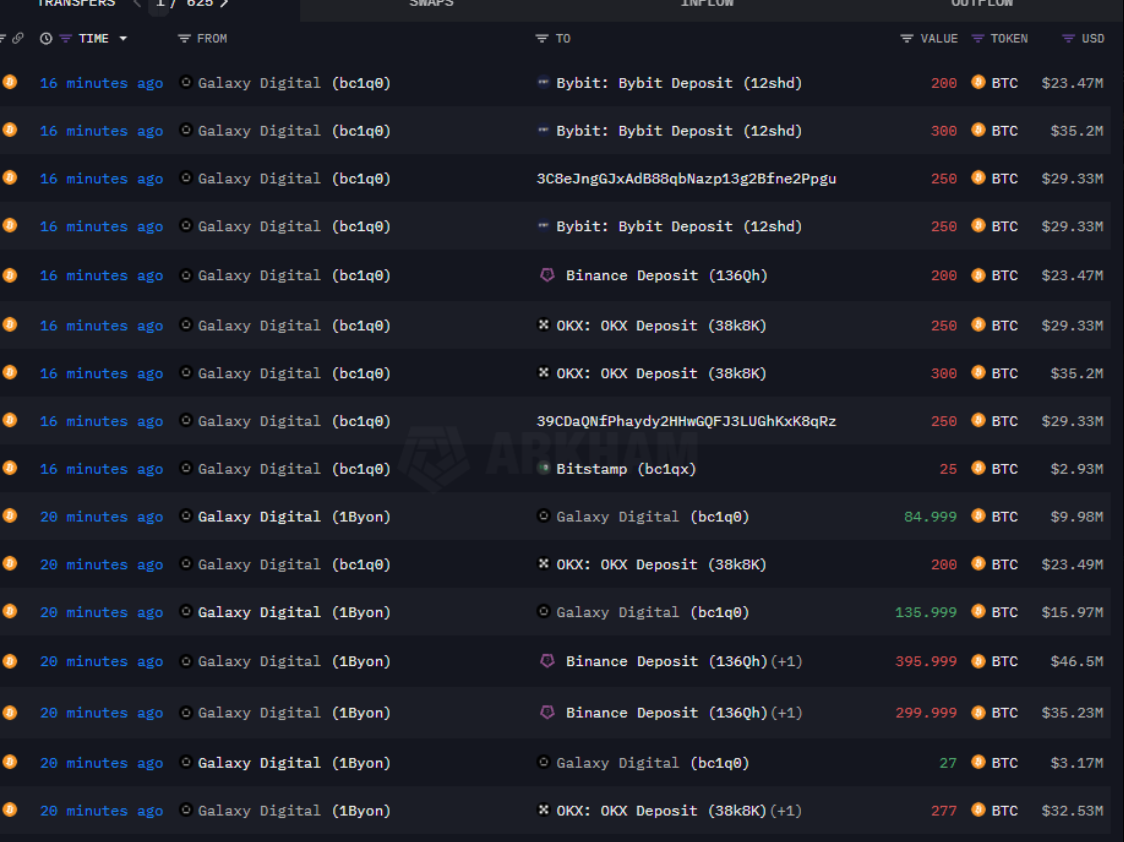Open the VALUE column filter

tap(907, 39)
